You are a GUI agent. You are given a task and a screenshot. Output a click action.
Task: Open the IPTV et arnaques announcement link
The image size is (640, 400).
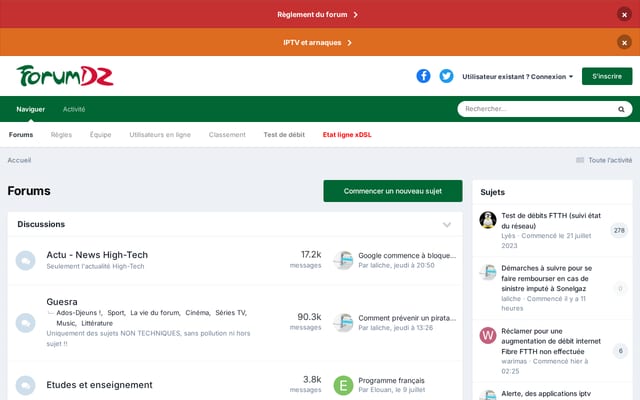(x=317, y=42)
